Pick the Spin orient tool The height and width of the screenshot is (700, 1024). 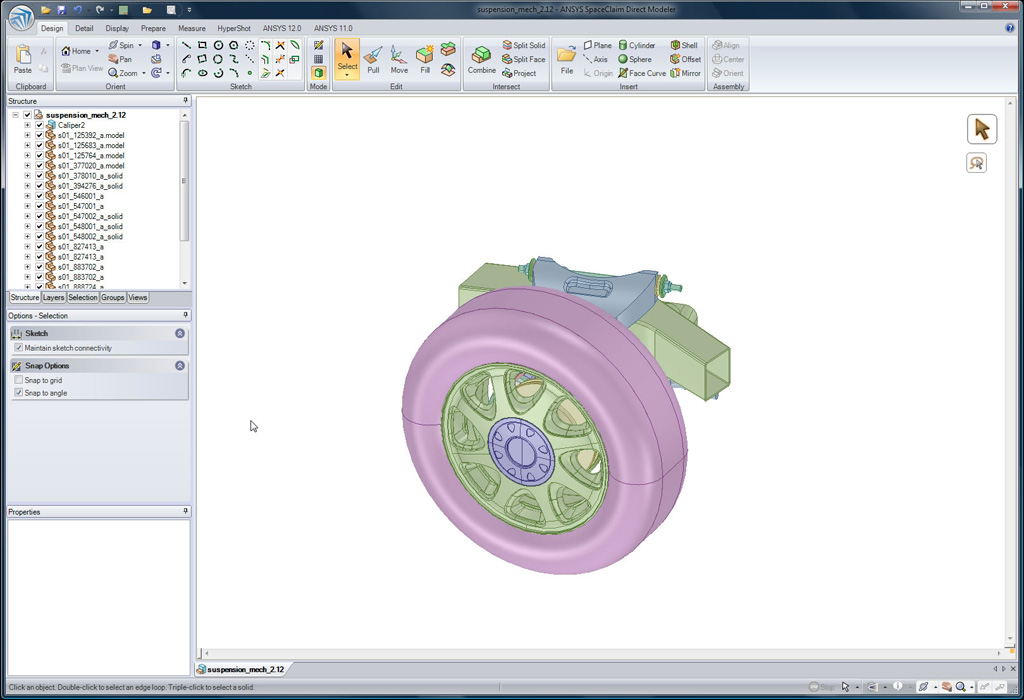pyautogui.click(x=121, y=46)
